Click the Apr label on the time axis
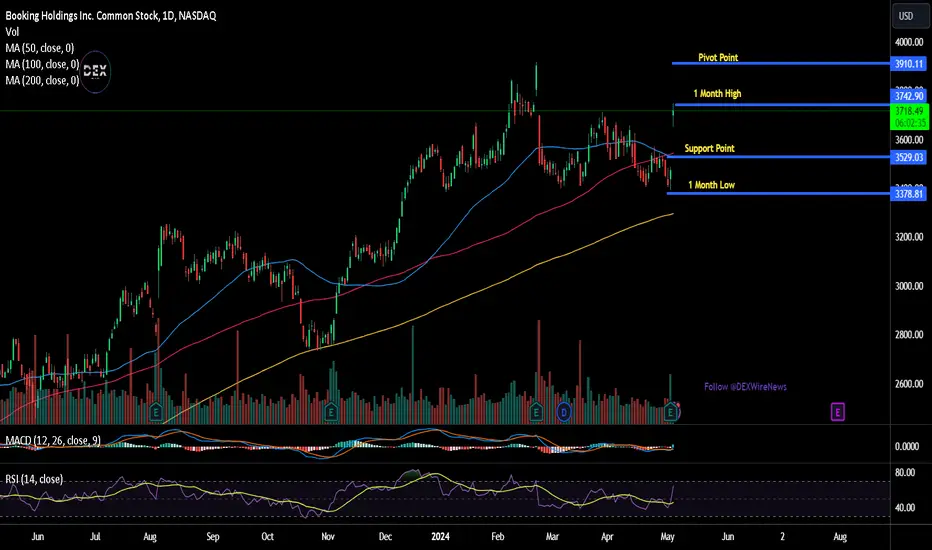This screenshot has width=932, height=550. pyautogui.click(x=607, y=536)
